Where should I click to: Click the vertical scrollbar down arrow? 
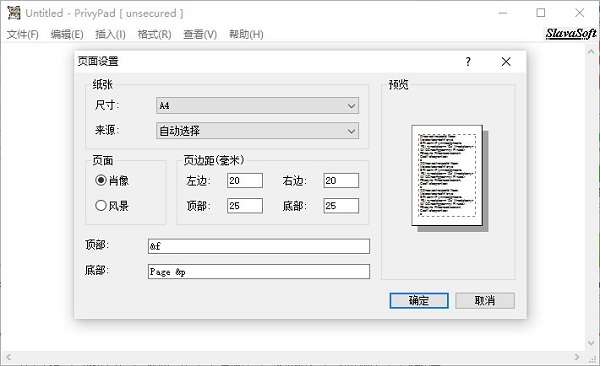591,343
